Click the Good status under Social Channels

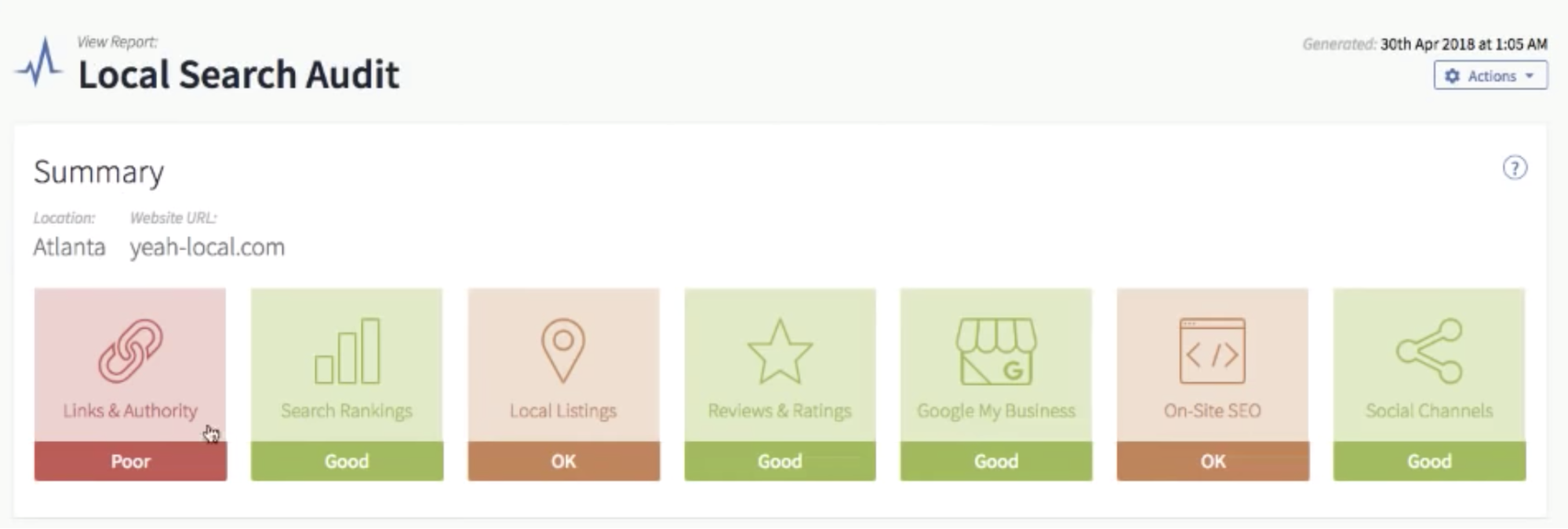(1429, 461)
